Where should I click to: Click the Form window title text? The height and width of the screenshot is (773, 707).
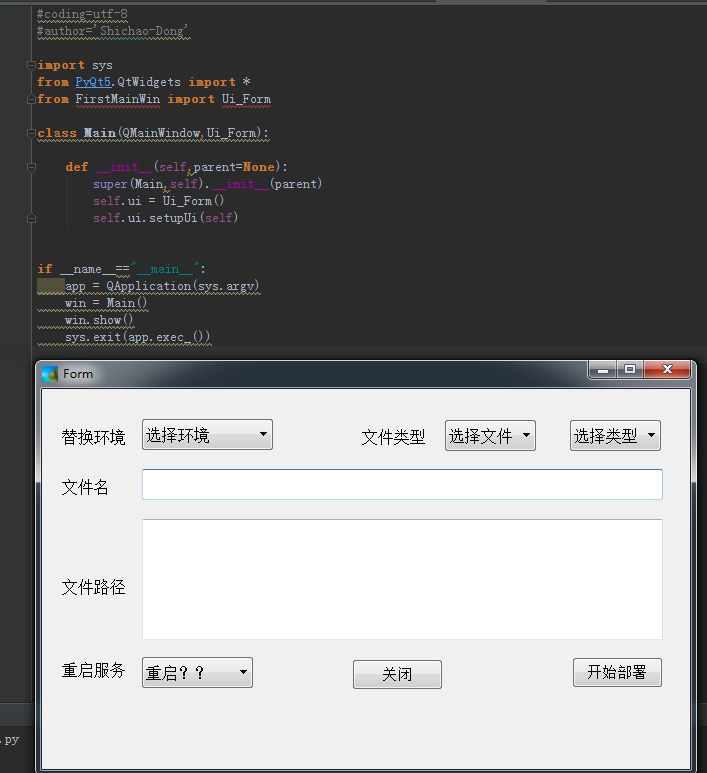[x=78, y=374]
